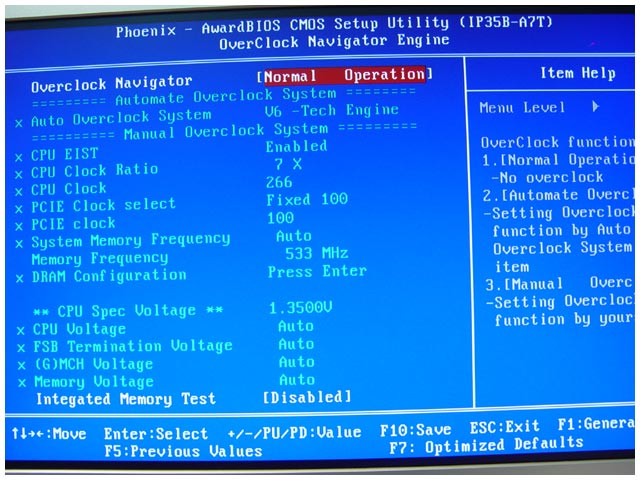Screen dimensions: 640x480
Task: Click the Enter:Select hint
Action: (x=156, y=433)
